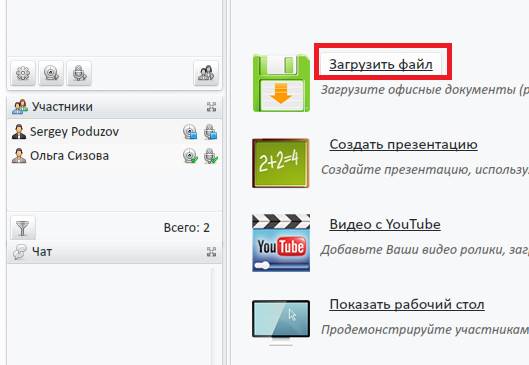Click the Участники panel title
Viewport: 529px width, 365px height.
[62, 107]
